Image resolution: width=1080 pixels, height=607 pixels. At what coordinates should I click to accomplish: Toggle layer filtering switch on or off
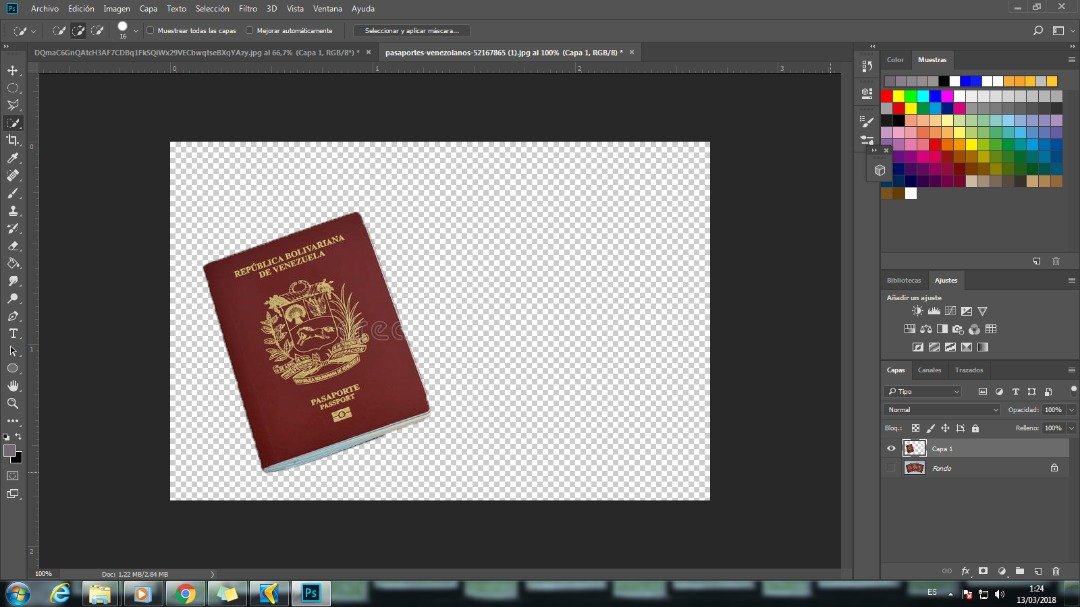(x=1073, y=391)
